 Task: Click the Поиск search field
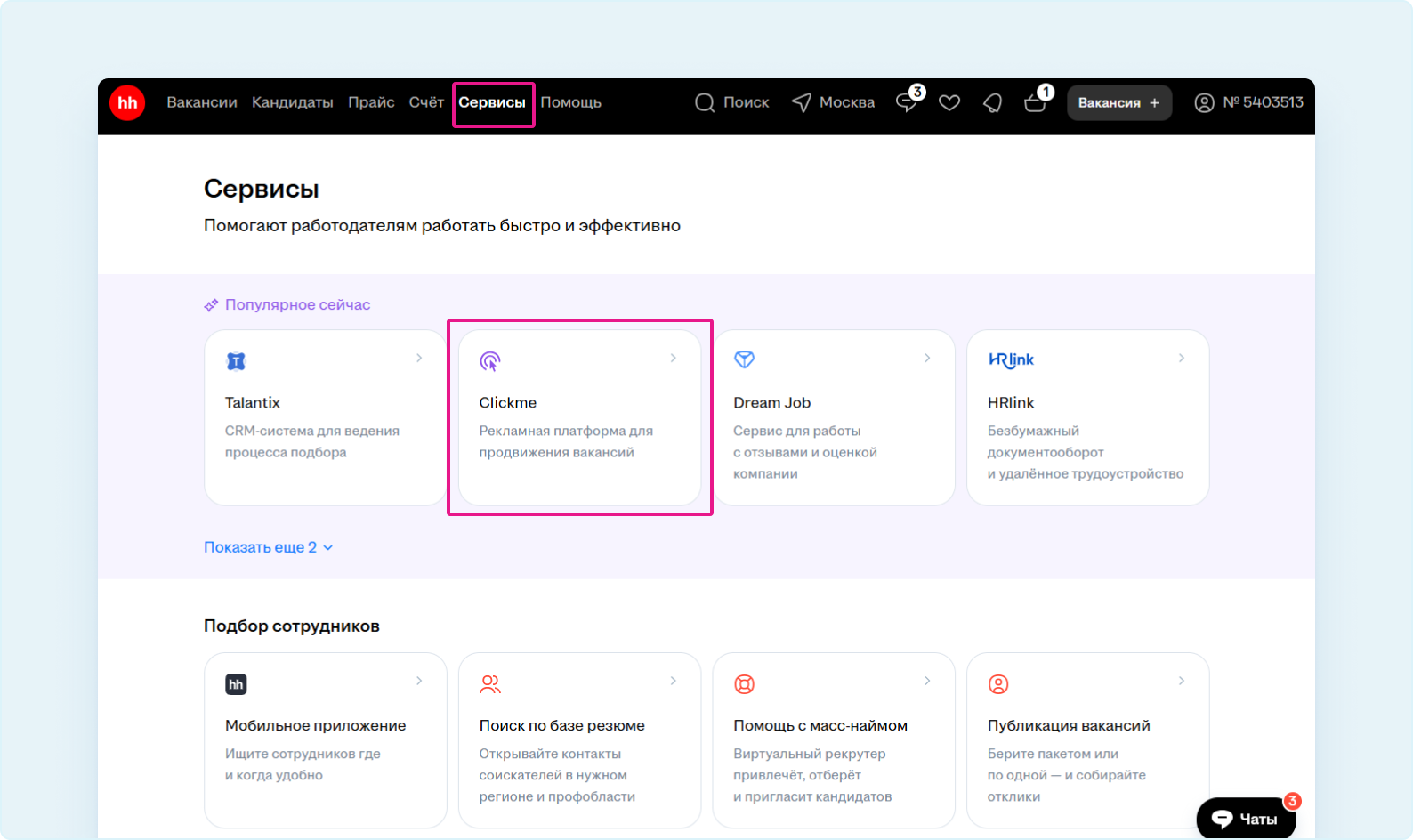tap(731, 103)
